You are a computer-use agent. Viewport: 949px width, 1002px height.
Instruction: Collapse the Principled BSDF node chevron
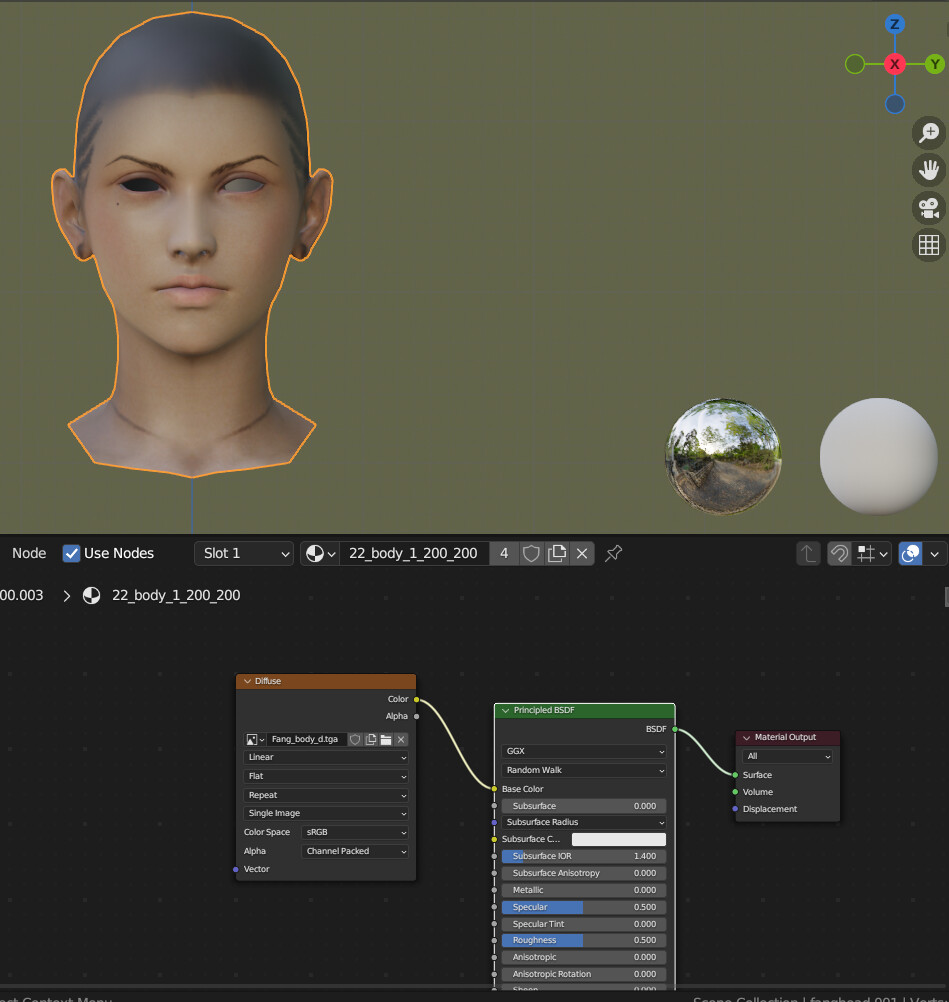click(505, 711)
